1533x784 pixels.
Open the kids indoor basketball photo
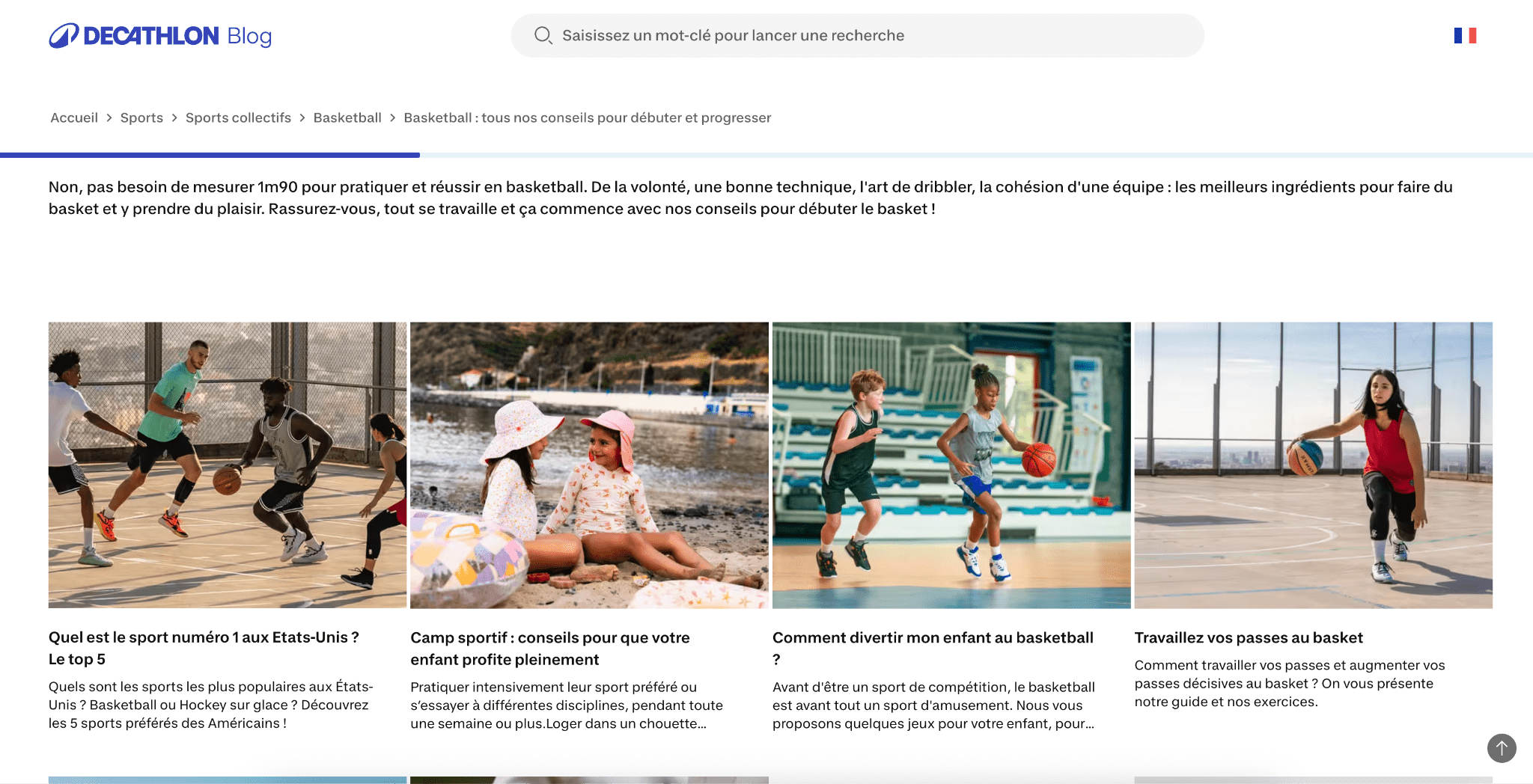click(951, 465)
